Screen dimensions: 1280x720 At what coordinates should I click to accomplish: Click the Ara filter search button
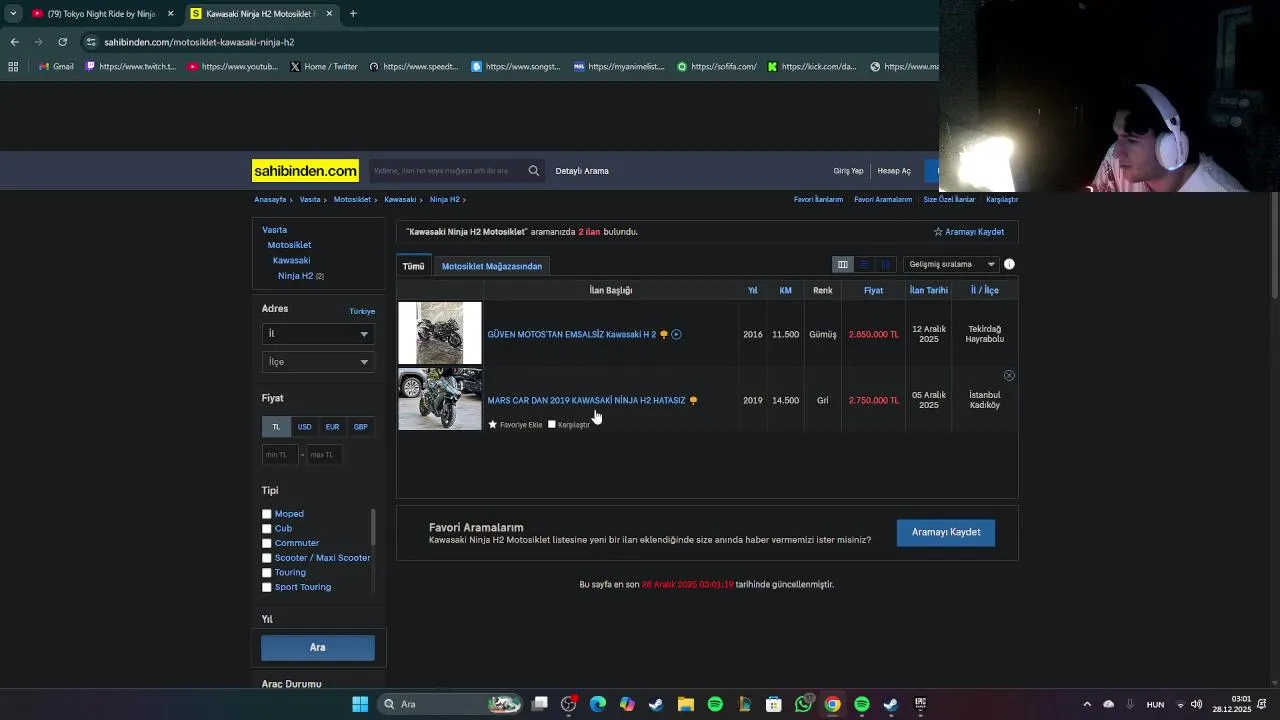coord(318,647)
